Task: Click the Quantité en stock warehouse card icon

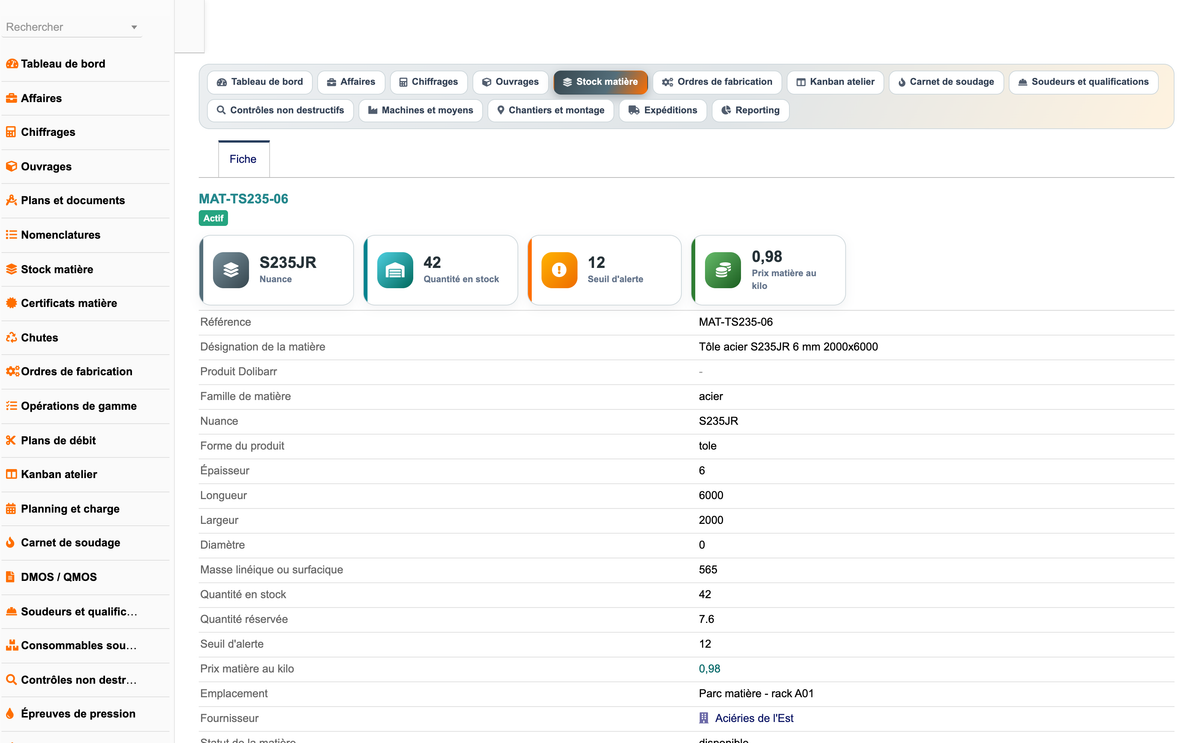Action: click(x=395, y=270)
